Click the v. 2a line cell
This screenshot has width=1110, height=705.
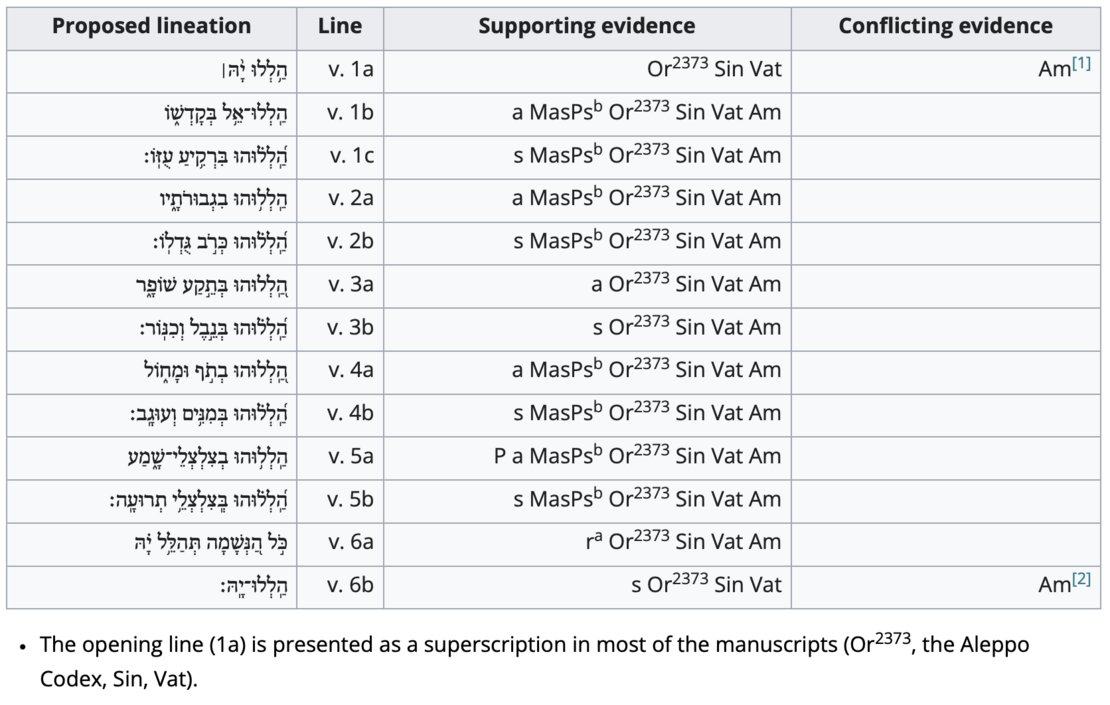350,198
